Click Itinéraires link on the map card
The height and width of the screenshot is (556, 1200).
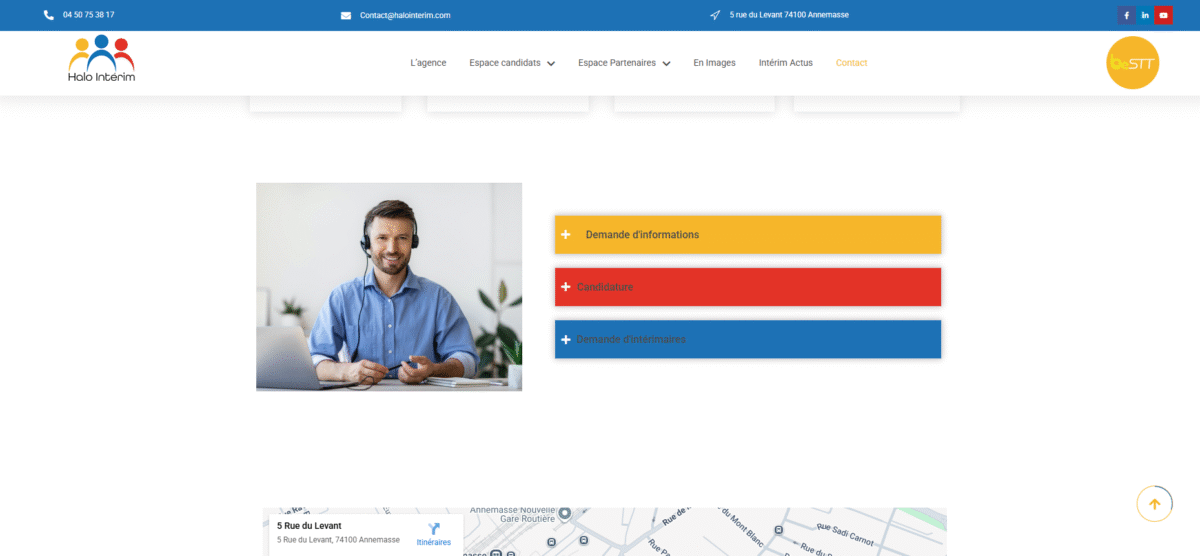click(434, 542)
